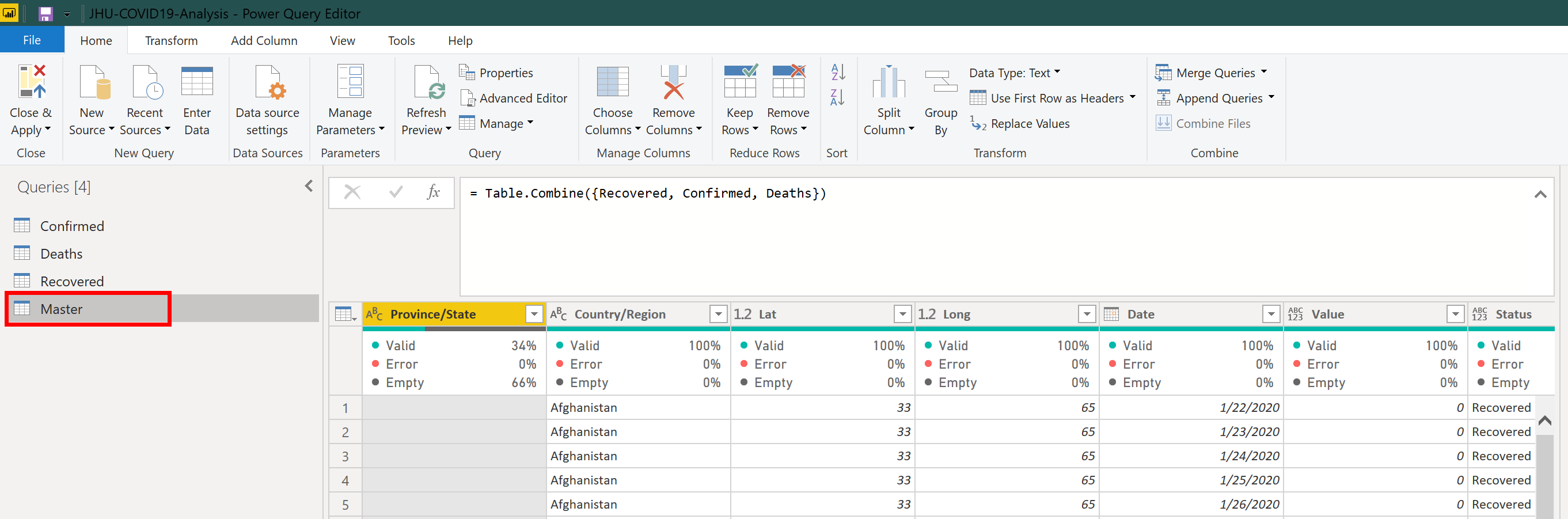Screen dimensions: 1568x519
Task: Expand Use First Row as Headers dropdown arrow
Action: (x=1133, y=97)
